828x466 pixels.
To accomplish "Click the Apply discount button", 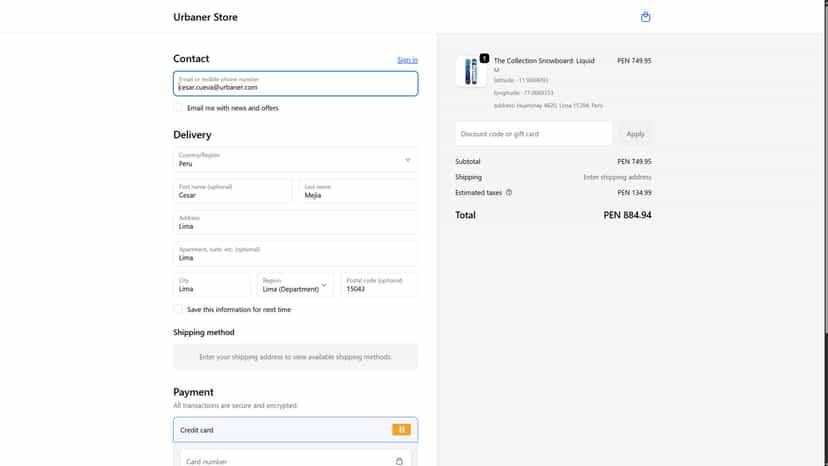I will tap(635, 134).
